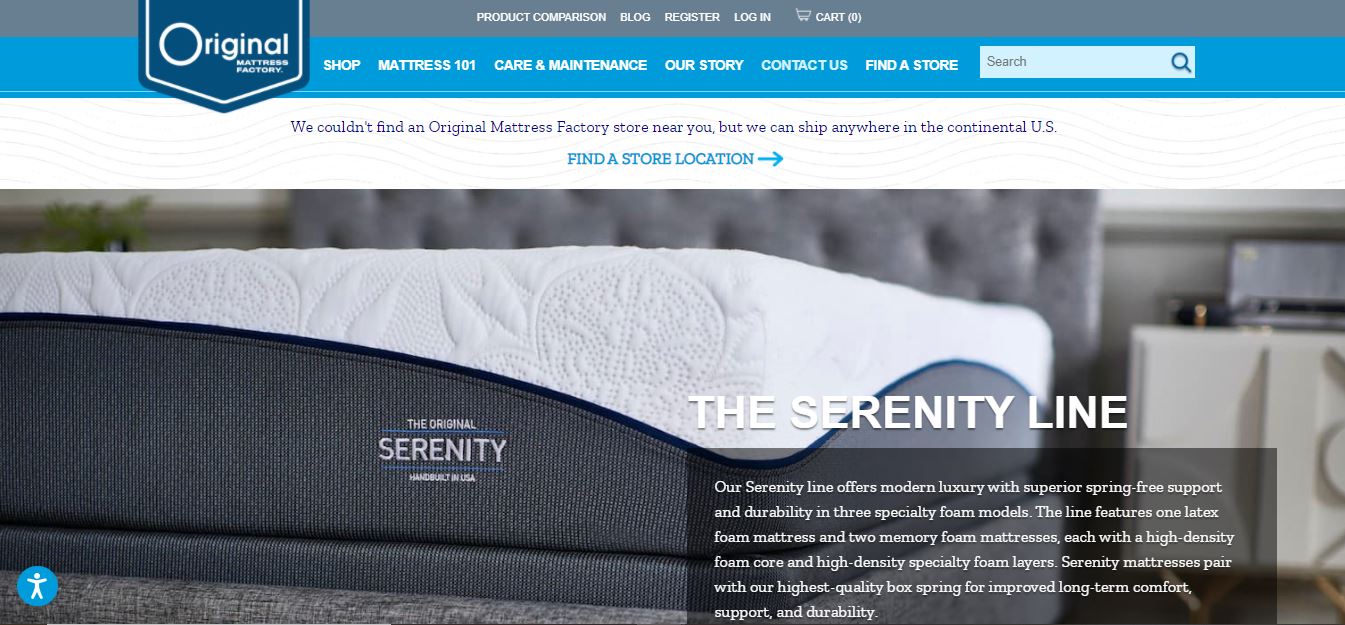
Task: Open the Contact Us page
Action: click(804, 65)
